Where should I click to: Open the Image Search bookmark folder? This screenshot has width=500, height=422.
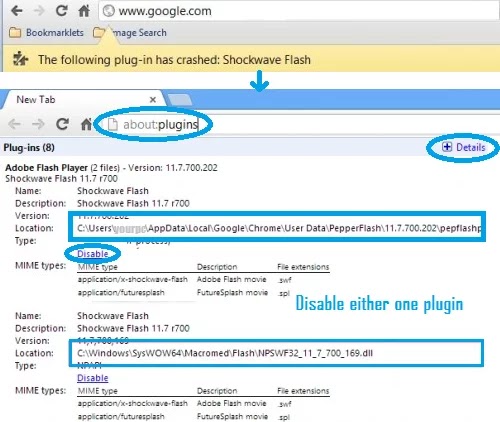pos(130,33)
